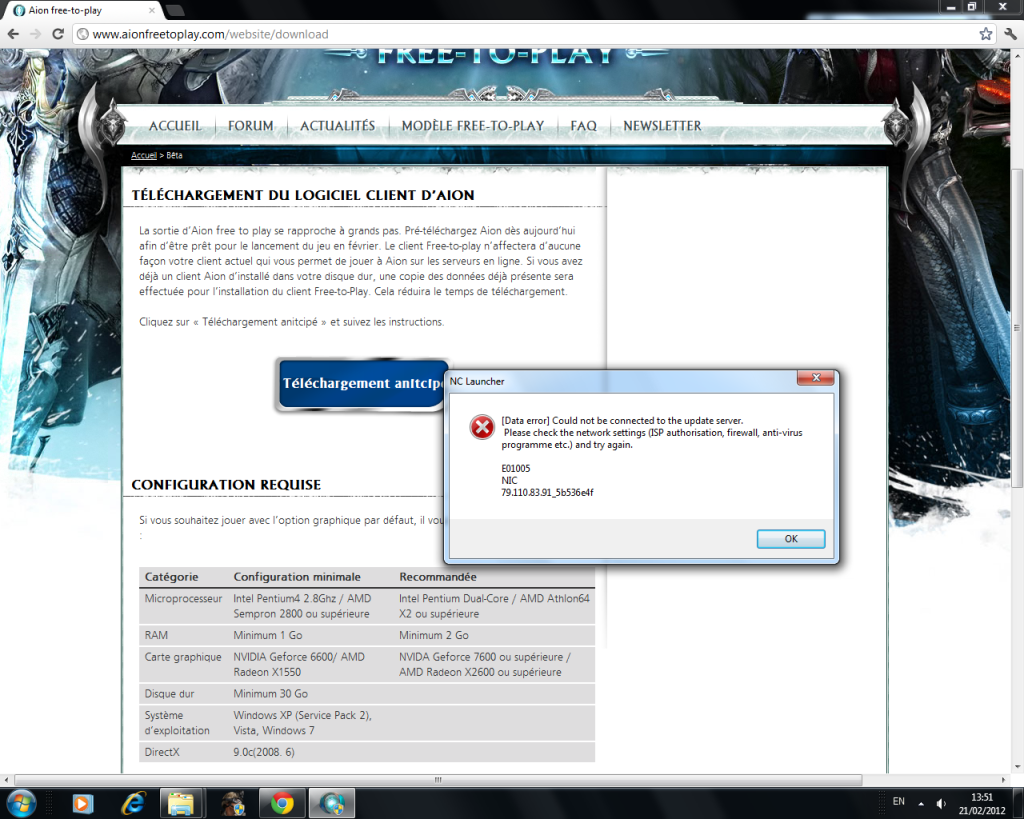The width and height of the screenshot is (1024, 819).
Task: Click the OK button in NC Launcher dialog
Action: tap(790, 539)
